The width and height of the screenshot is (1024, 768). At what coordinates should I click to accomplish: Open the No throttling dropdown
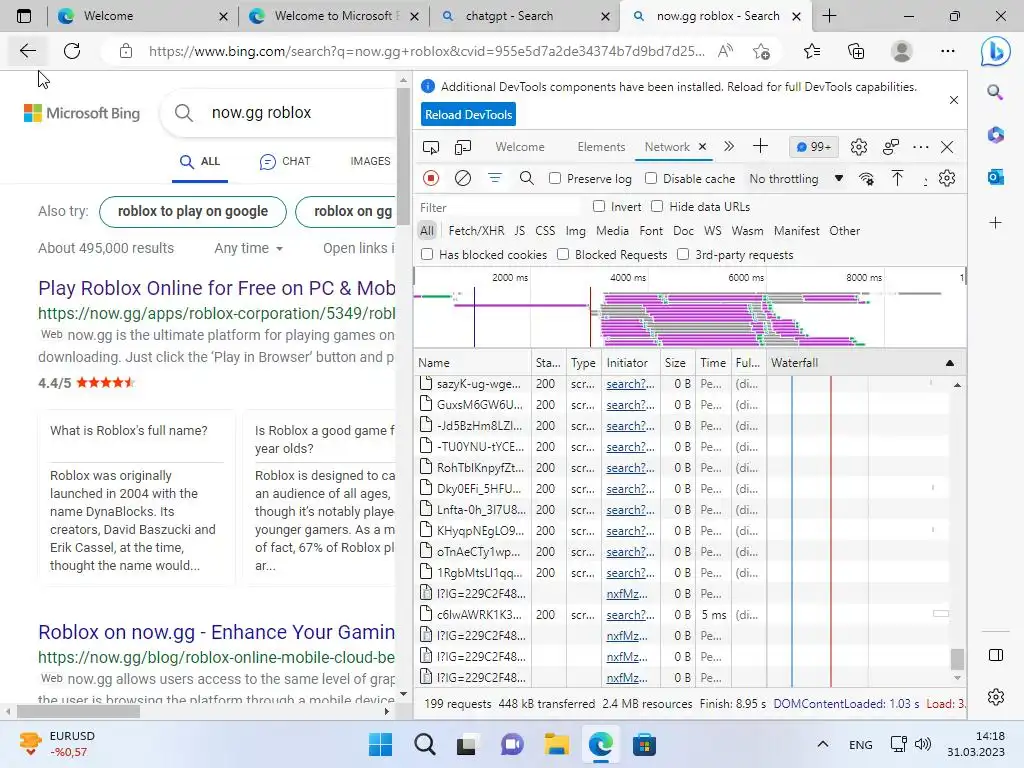pos(796,178)
